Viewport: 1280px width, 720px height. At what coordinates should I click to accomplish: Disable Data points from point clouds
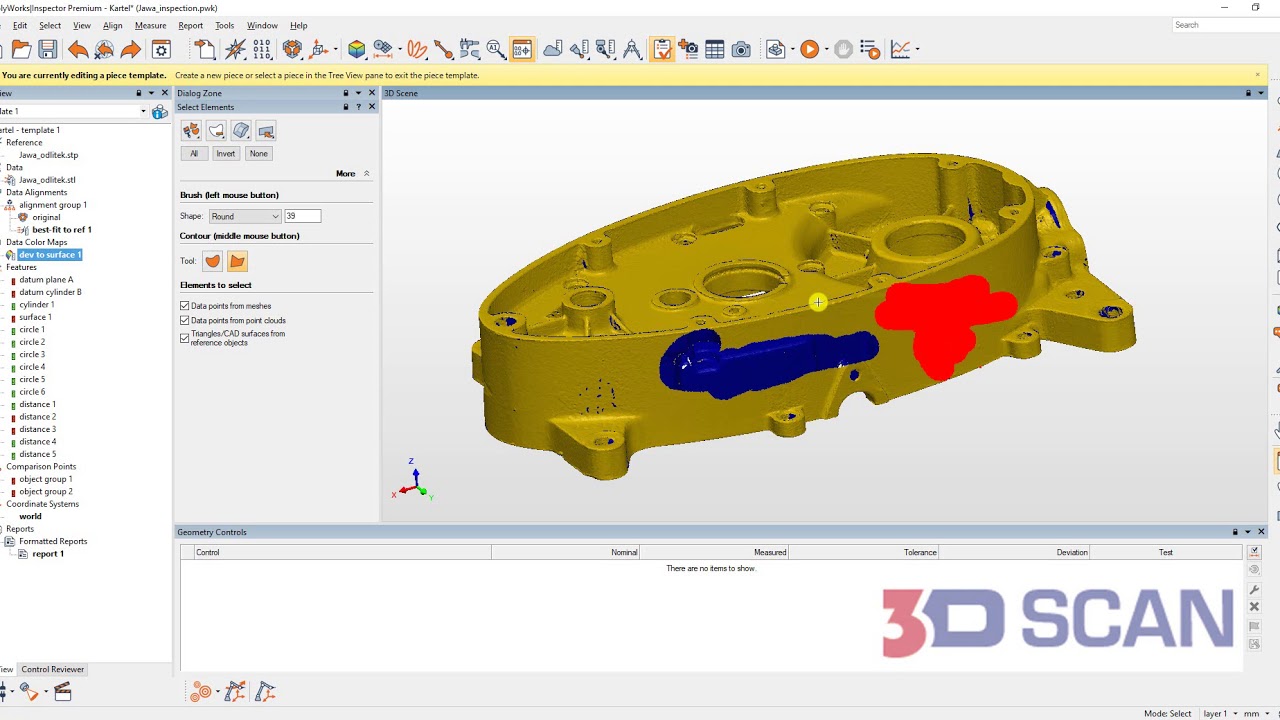point(185,320)
